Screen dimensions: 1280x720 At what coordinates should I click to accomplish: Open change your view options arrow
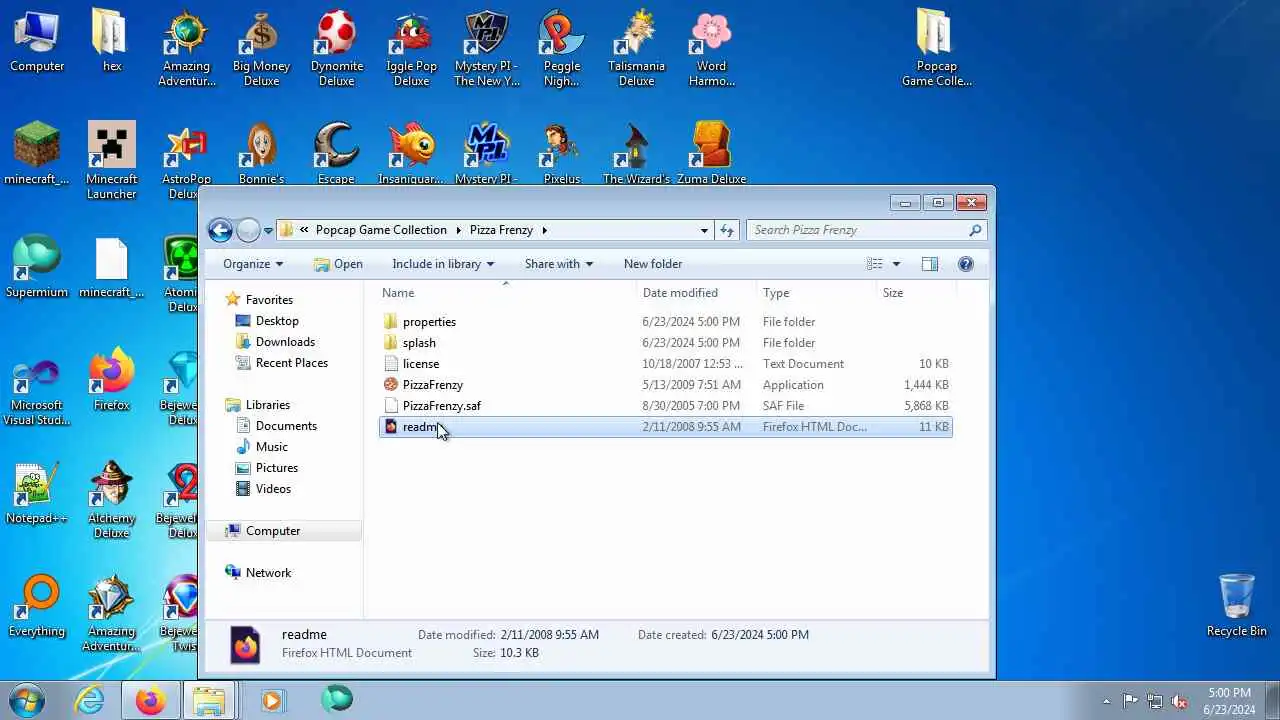coord(896,264)
